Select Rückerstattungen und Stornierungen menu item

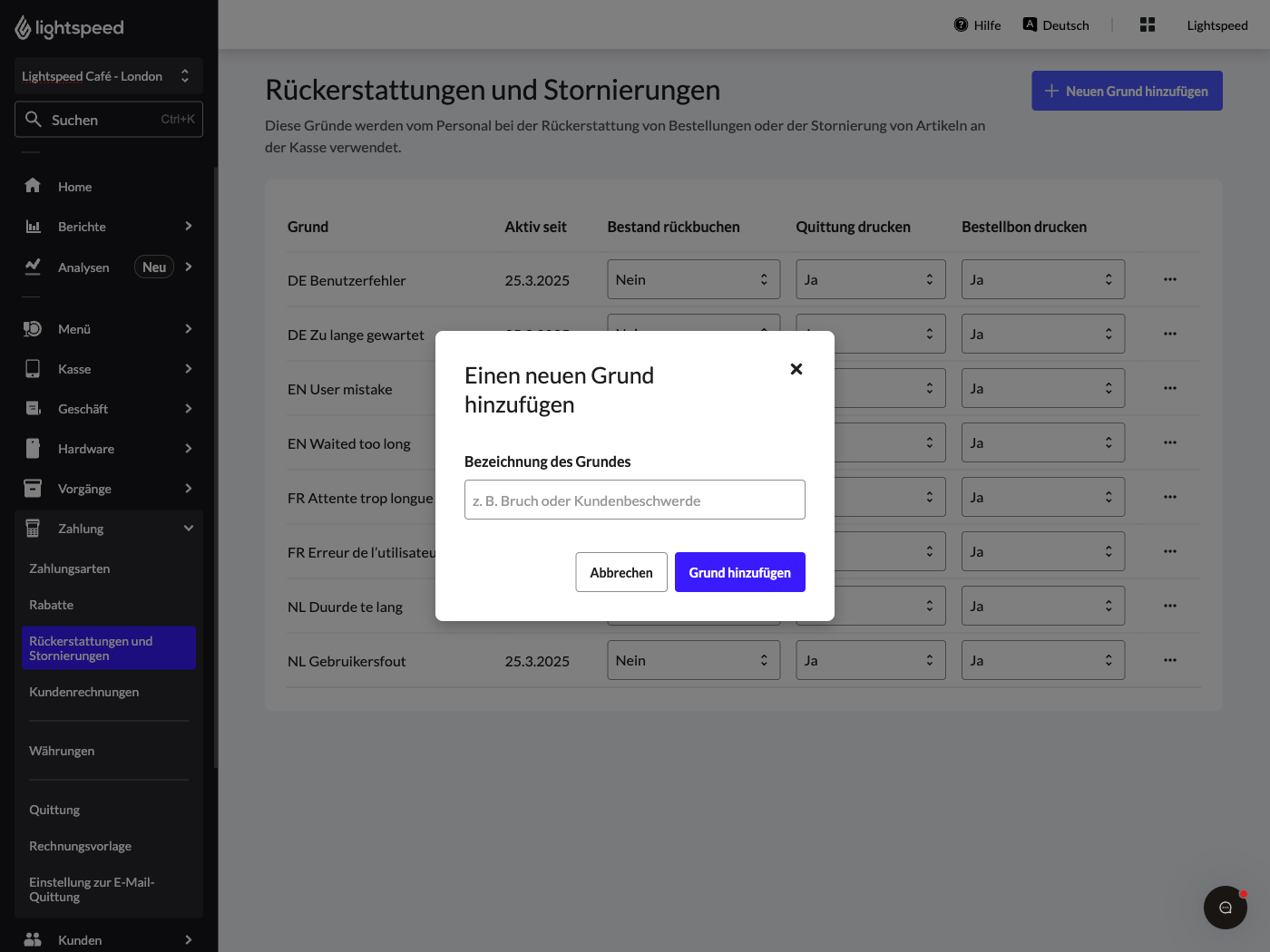click(109, 648)
